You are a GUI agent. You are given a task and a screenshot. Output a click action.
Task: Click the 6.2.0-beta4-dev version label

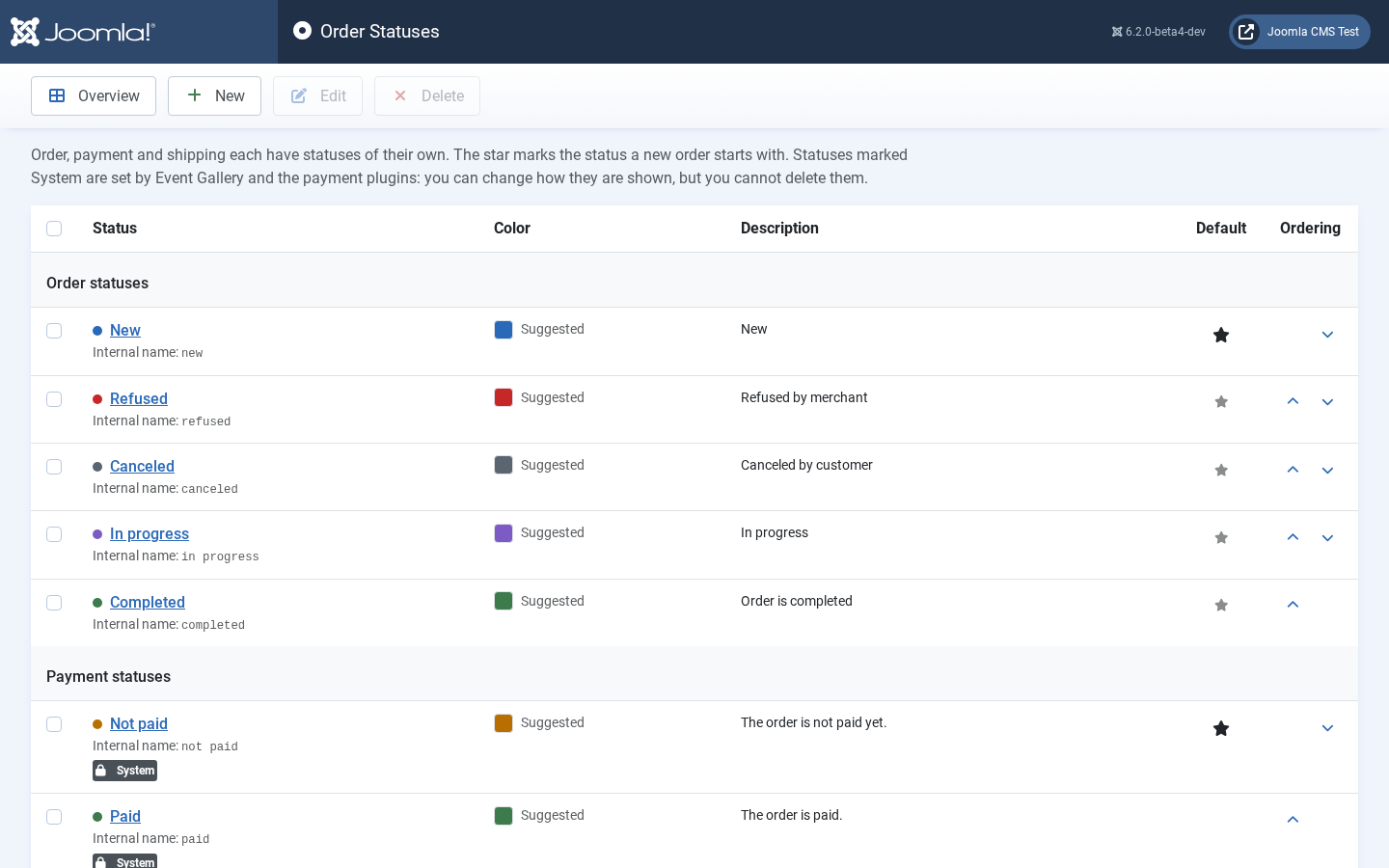click(x=1158, y=32)
